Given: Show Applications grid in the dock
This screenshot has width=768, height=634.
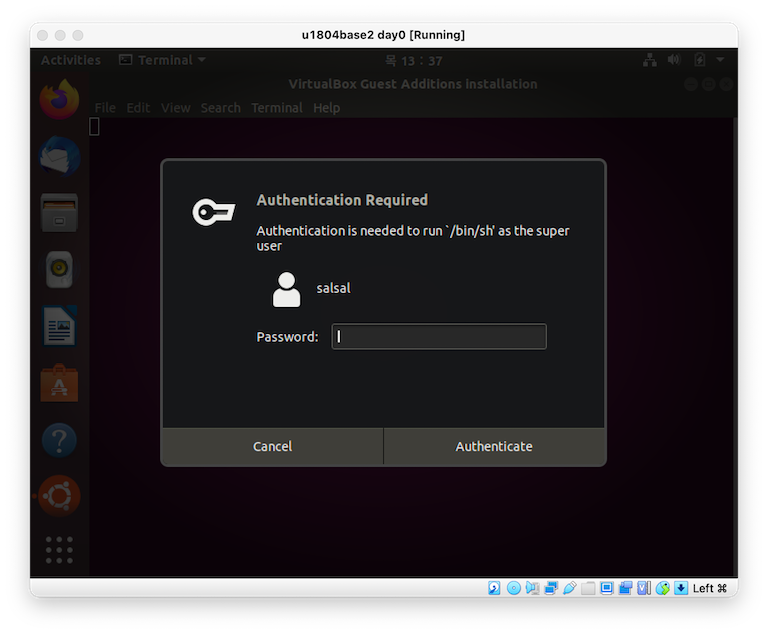Looking at the screenshot, I should click(59, 550).
